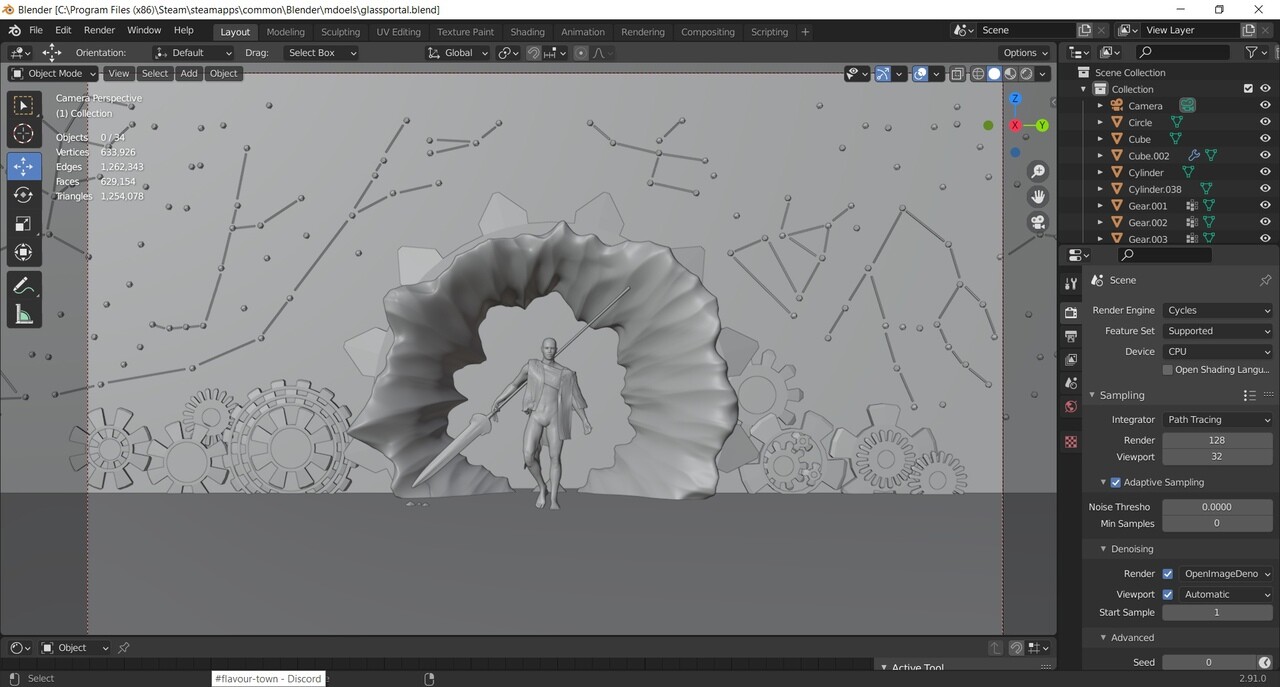Select the Annotate pencil tool
The height and width of the screenshot is (687, 1280).
pos(24,286)
